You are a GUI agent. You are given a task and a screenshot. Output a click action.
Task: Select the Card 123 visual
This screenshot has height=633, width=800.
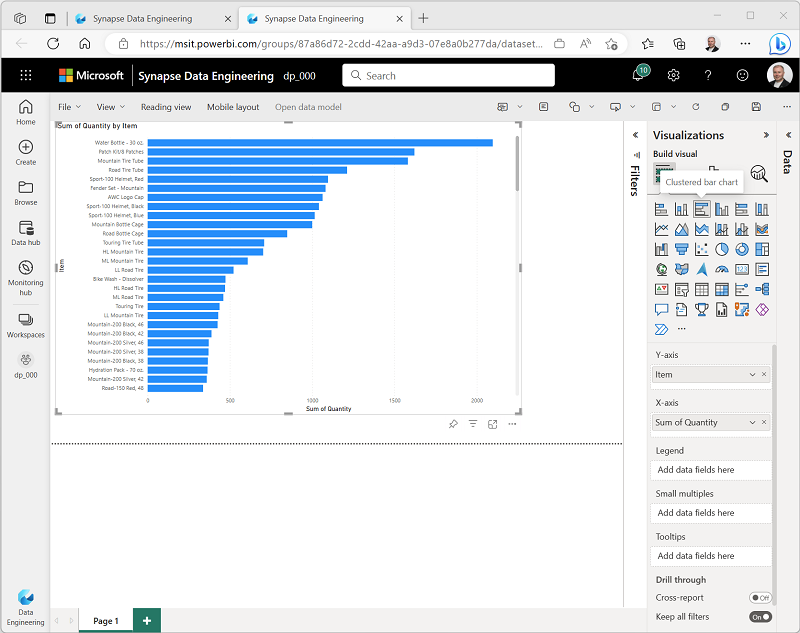742,269
